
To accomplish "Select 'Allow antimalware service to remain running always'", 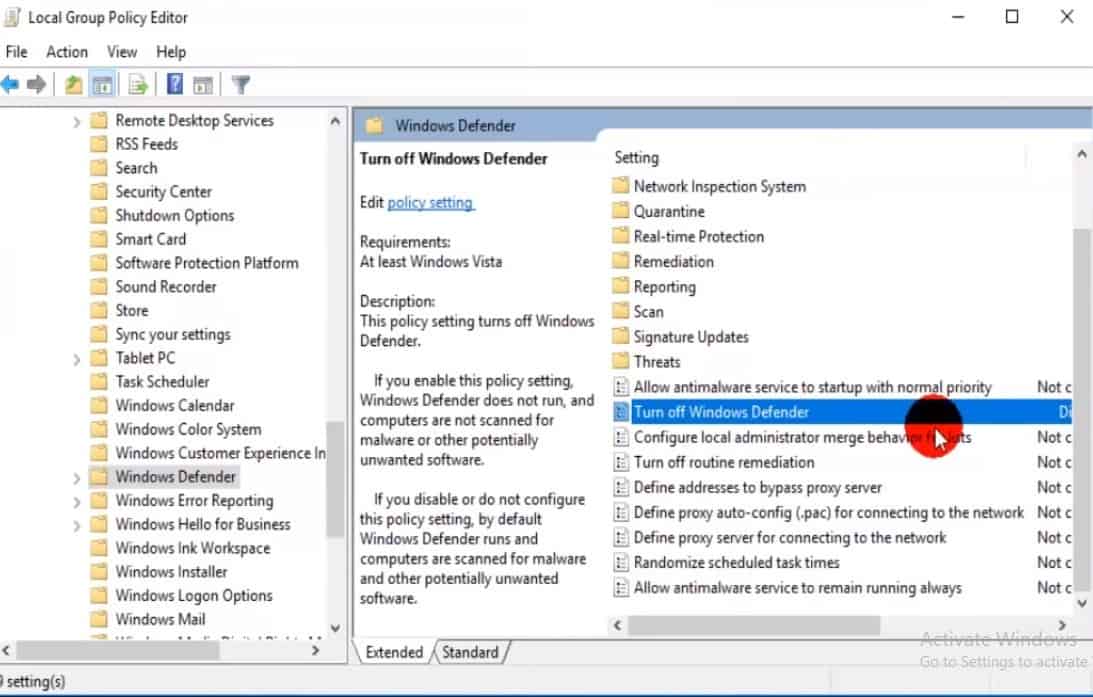I will point(797,588).
